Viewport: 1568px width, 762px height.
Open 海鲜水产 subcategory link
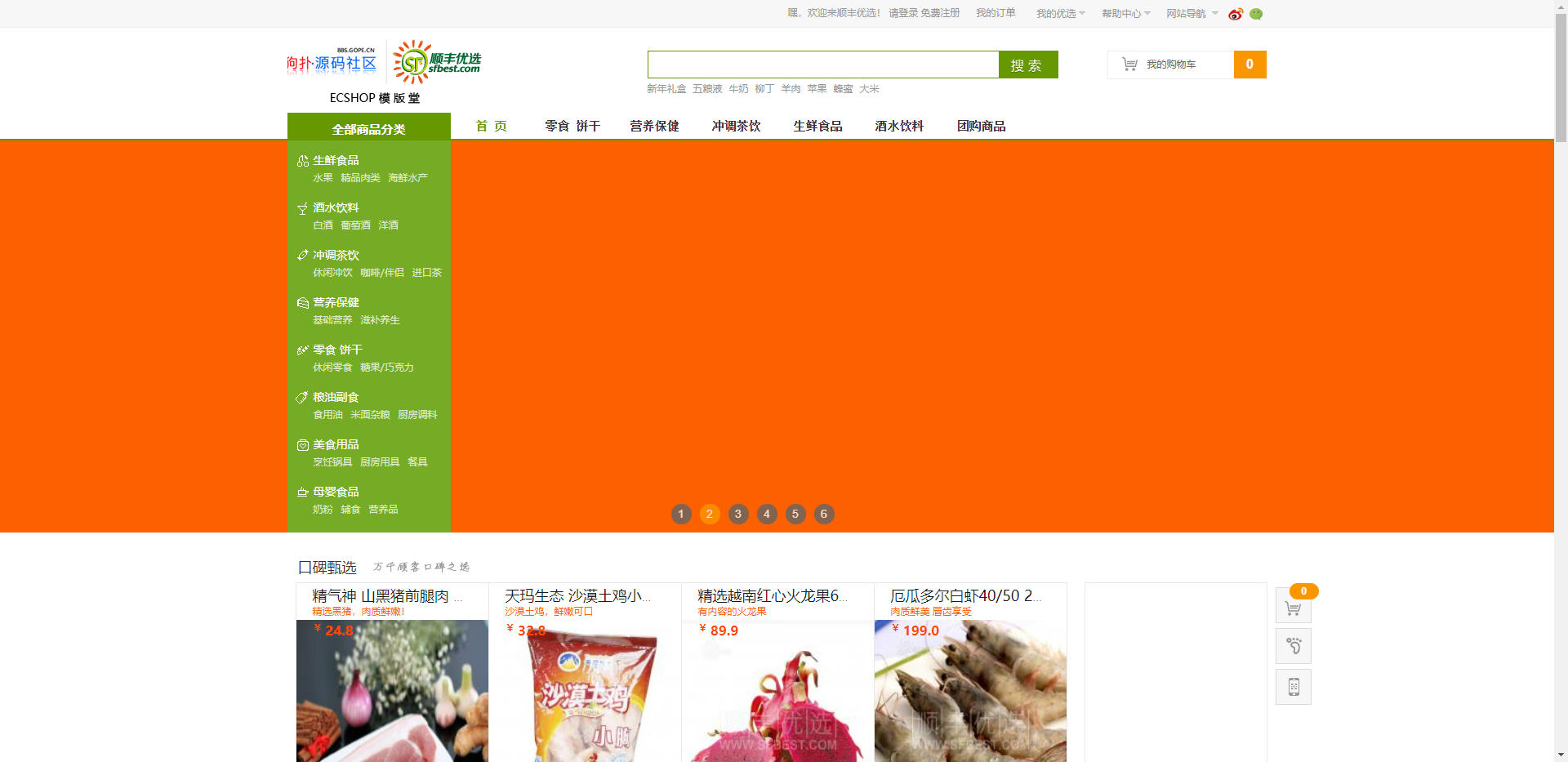(408, 178)
